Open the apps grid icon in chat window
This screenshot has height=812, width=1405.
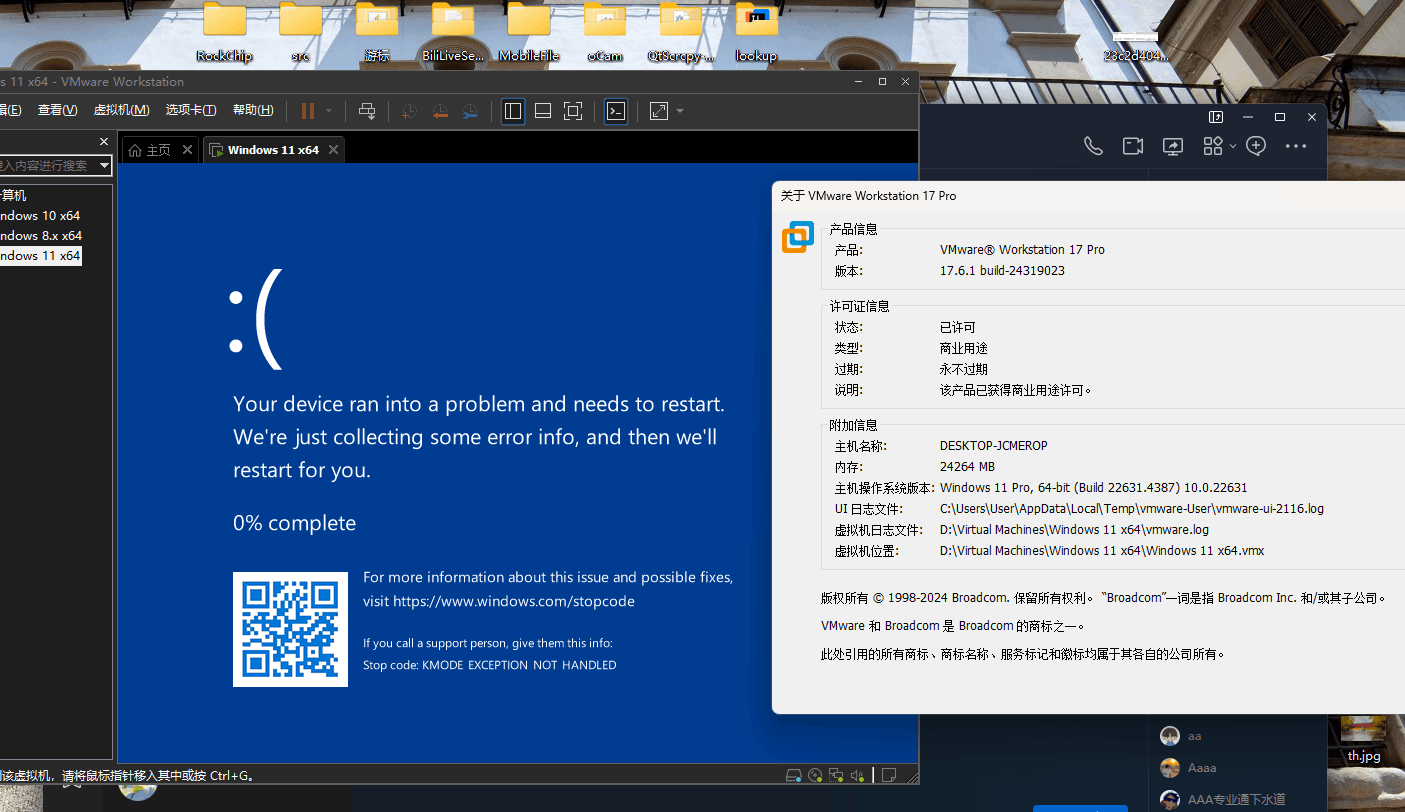pyautogui.click(x=1213, y=146)
